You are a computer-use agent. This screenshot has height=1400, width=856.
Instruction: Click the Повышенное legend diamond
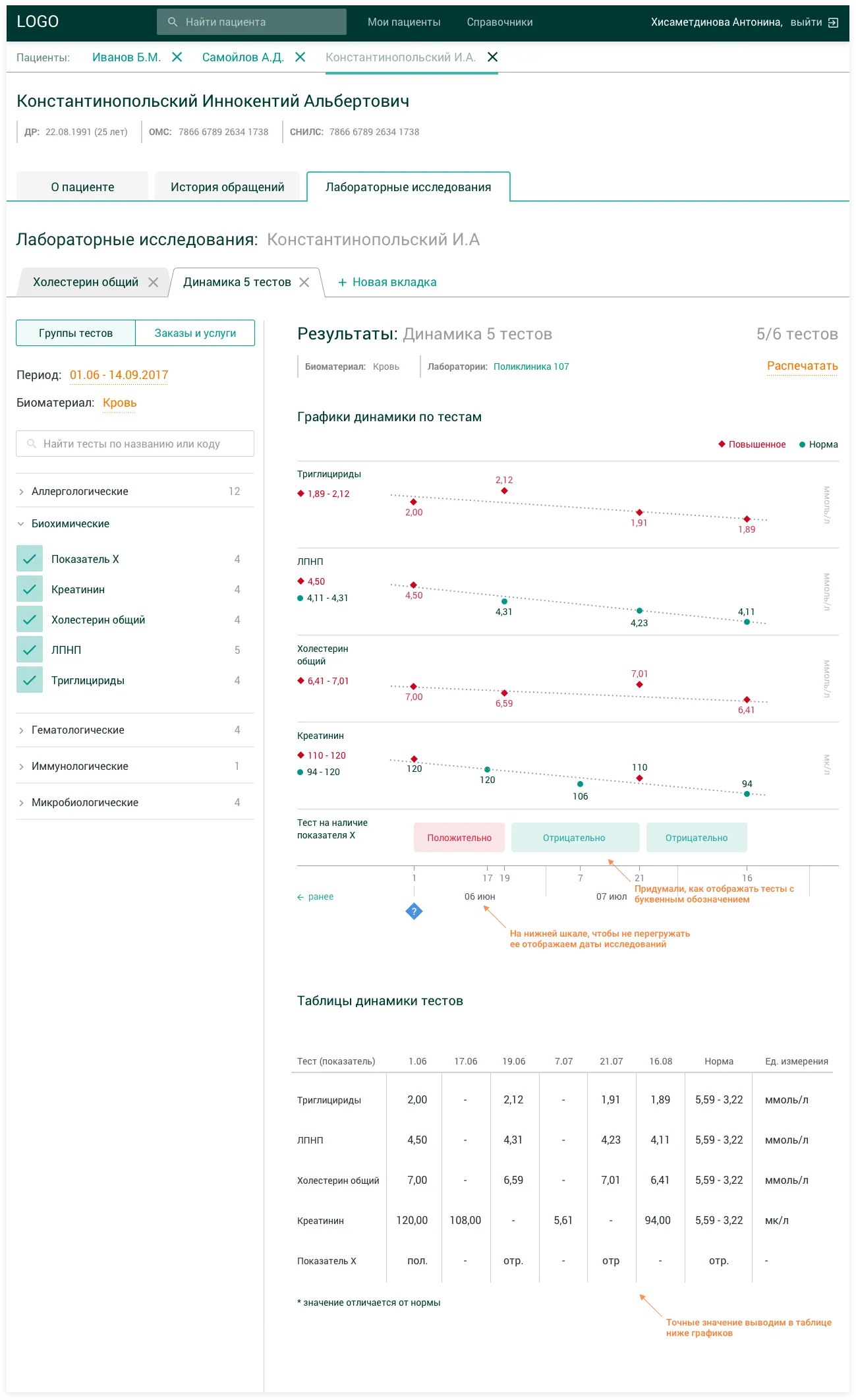[722, 444]
